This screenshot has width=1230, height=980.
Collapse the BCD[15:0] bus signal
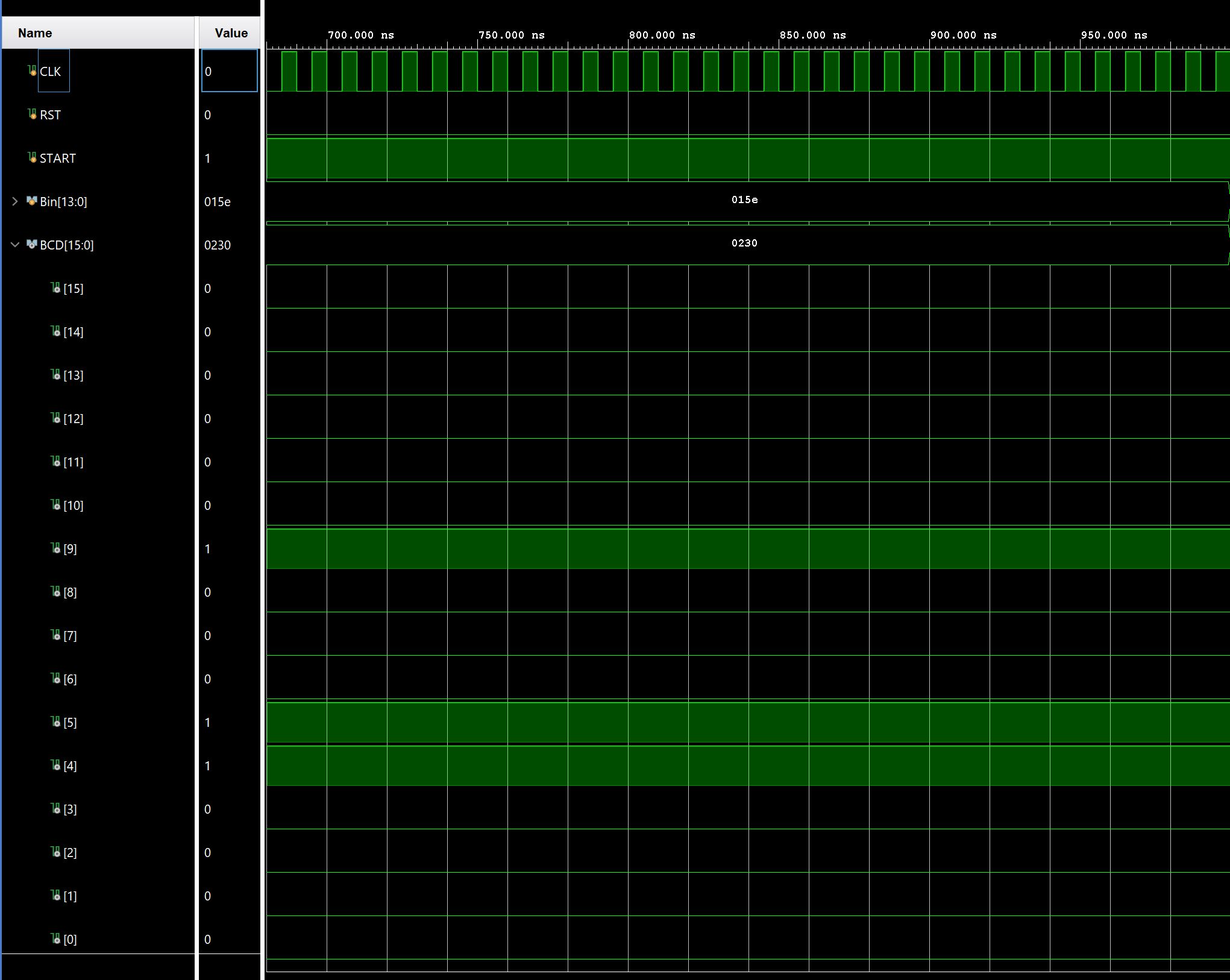(x=14, y=245)
